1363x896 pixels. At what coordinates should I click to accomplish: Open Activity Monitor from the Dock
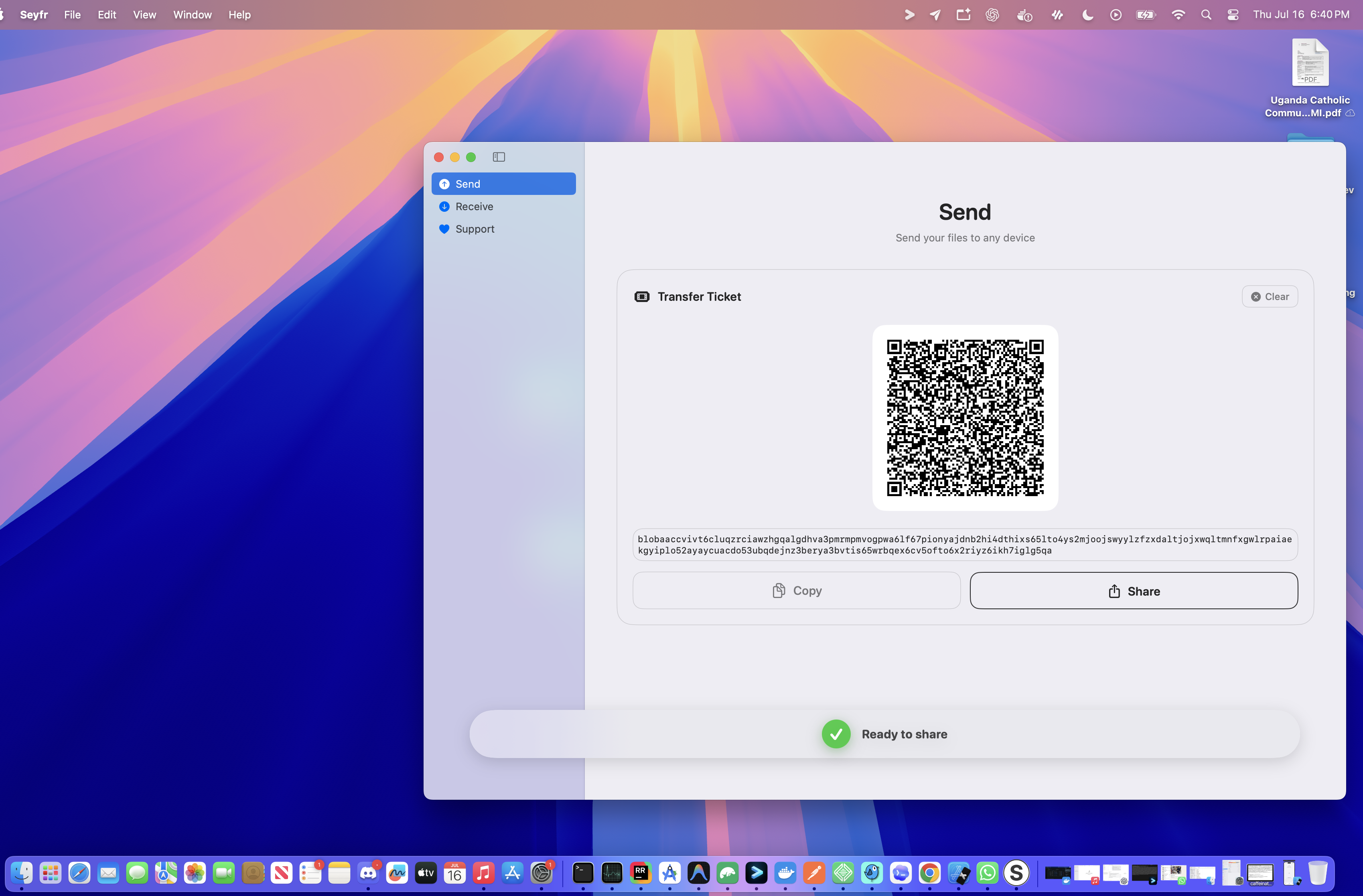pyautogui.click(x=612, y=872)
